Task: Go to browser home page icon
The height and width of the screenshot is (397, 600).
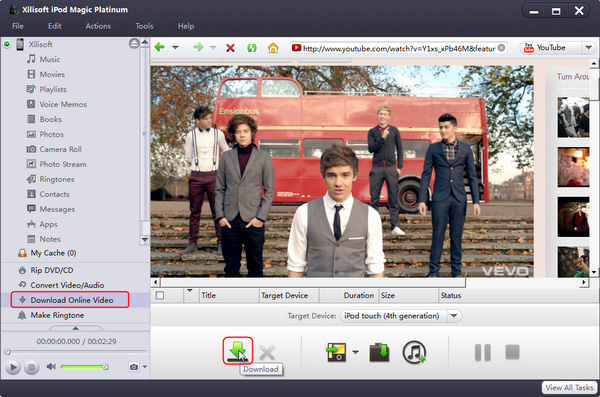Action: (x=273, y=48)
